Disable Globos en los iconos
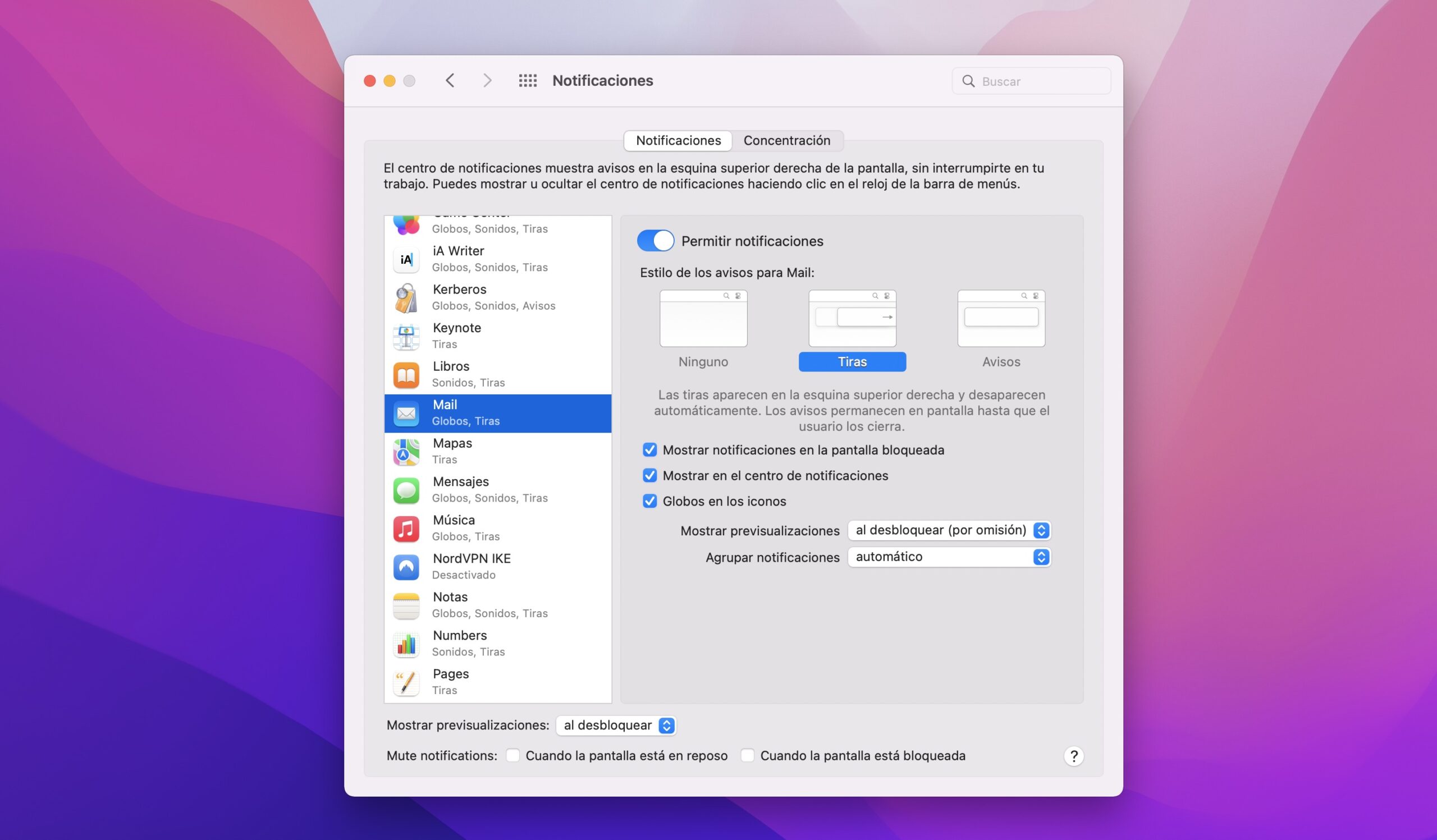The width and height of the screenshot is (1437, 840). pos(649,501)
